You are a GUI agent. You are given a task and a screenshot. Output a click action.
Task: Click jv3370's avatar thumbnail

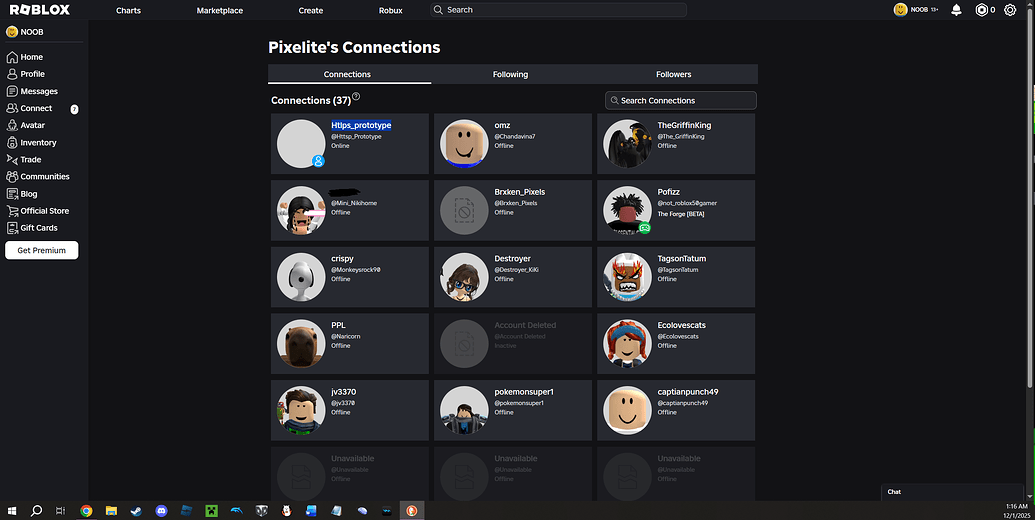point(301,410)
